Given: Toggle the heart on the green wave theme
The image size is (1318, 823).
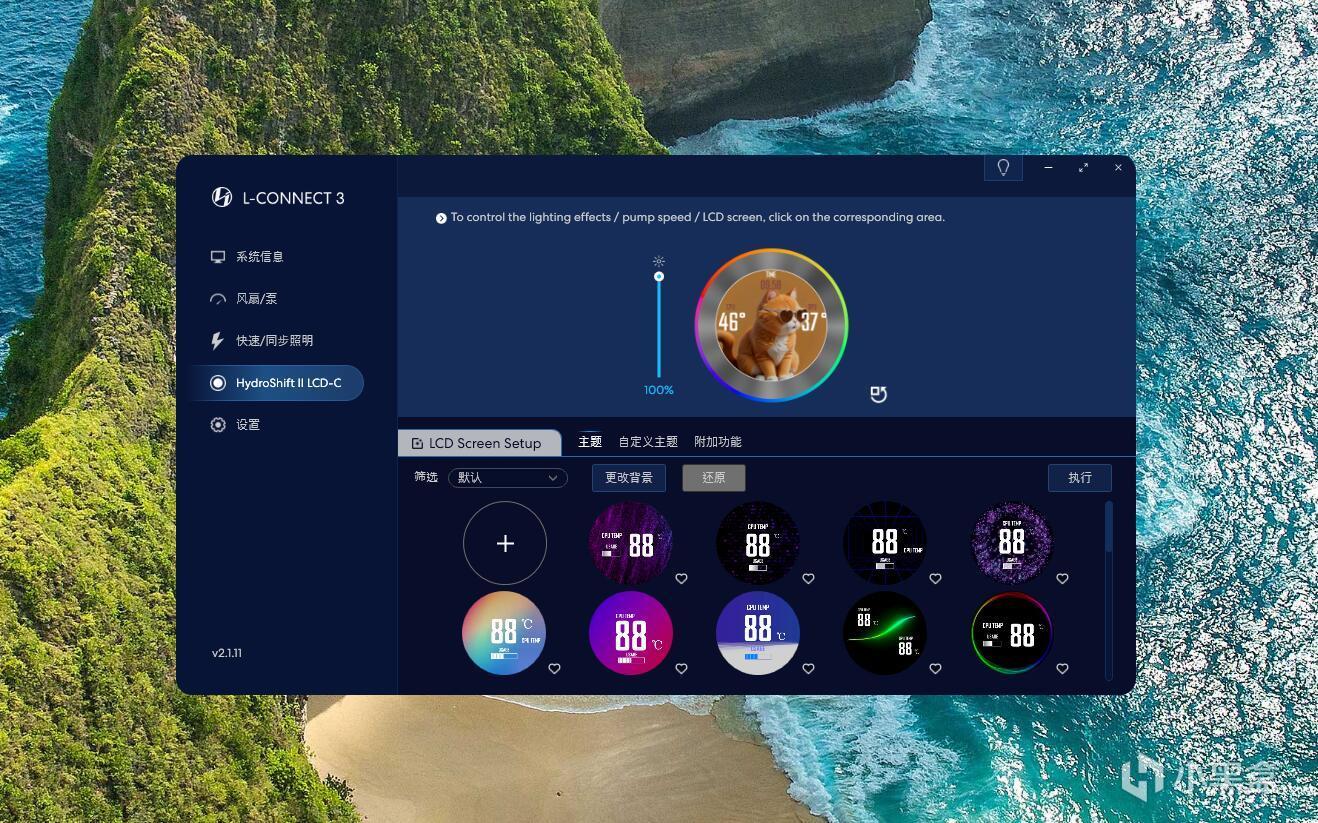Looking at the screenshot, I should (x=935, y=668).
